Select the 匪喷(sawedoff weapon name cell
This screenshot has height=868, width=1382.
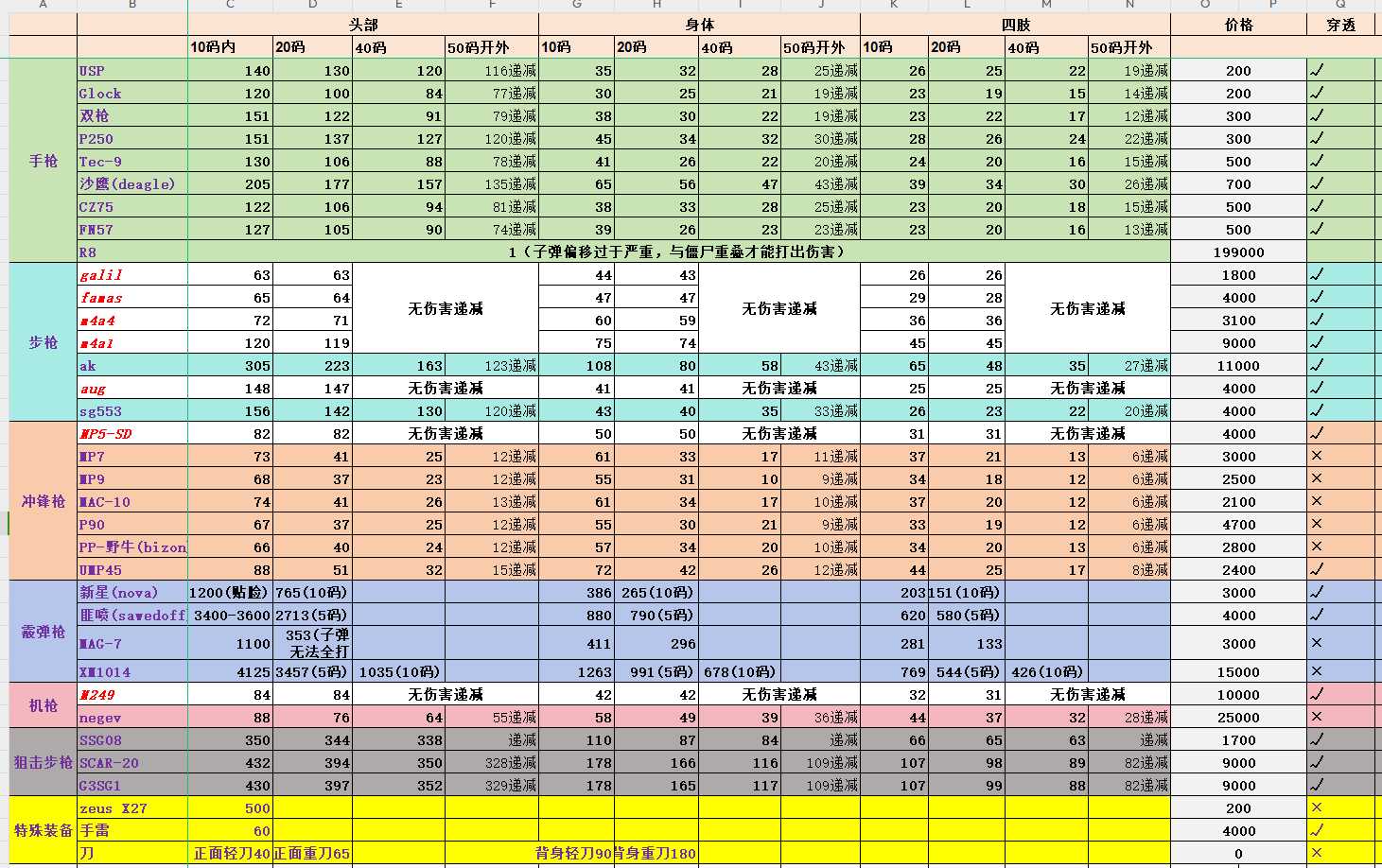(x=132, y=615)
